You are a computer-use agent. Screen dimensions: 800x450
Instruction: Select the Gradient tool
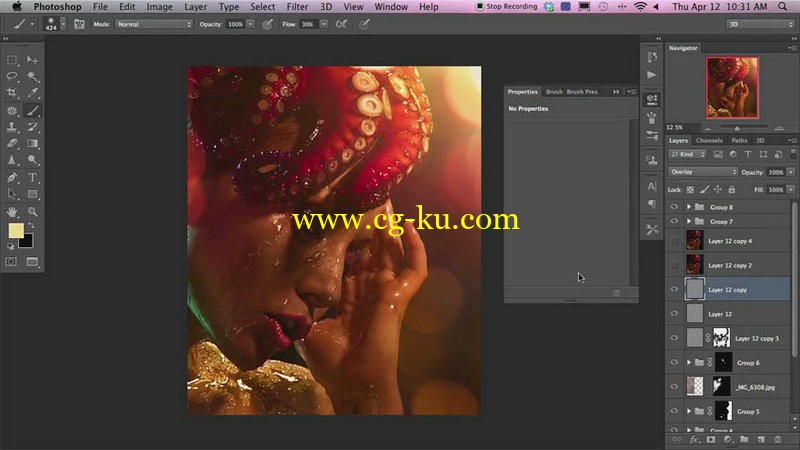click(33, 143)
